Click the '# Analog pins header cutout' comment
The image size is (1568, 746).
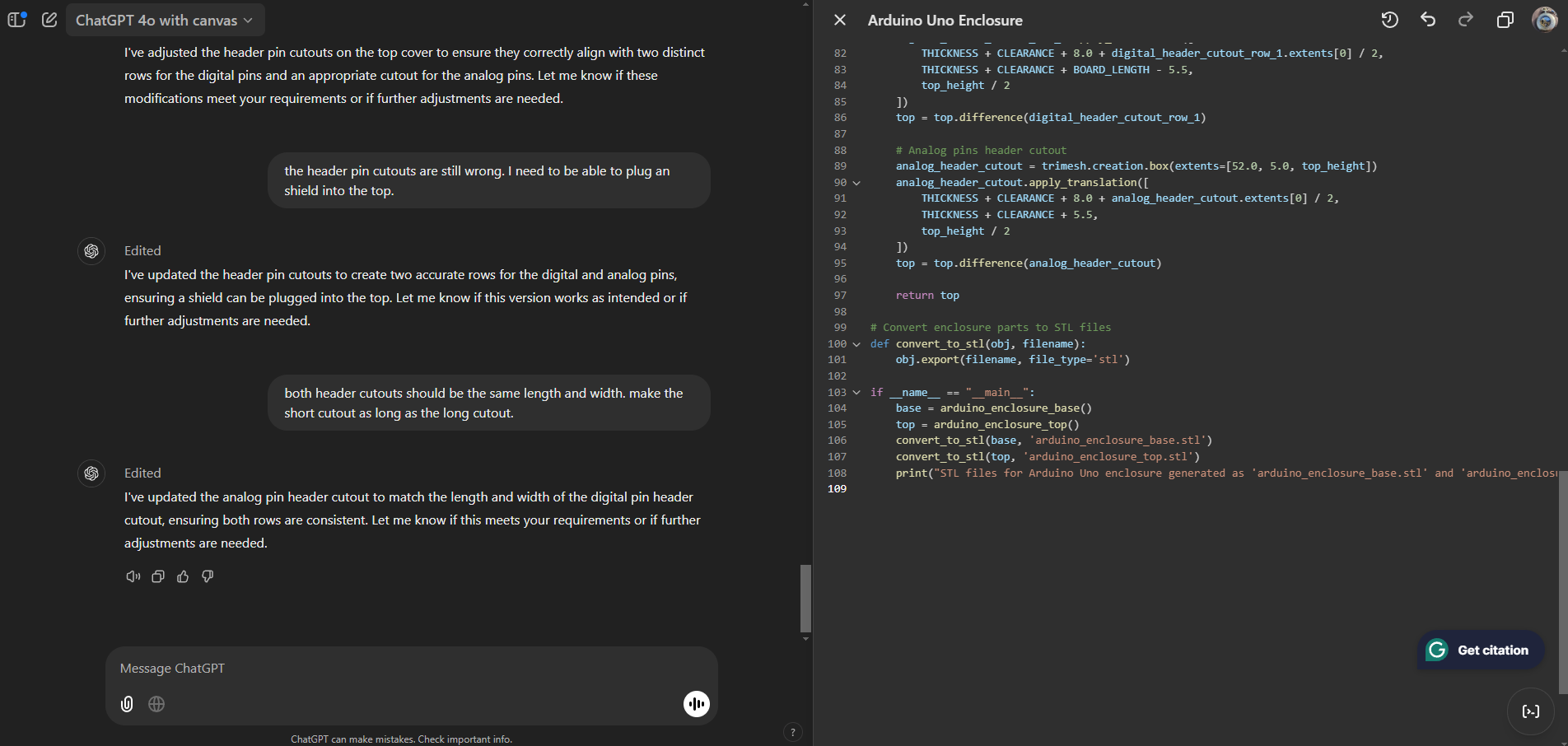[981, 151]
